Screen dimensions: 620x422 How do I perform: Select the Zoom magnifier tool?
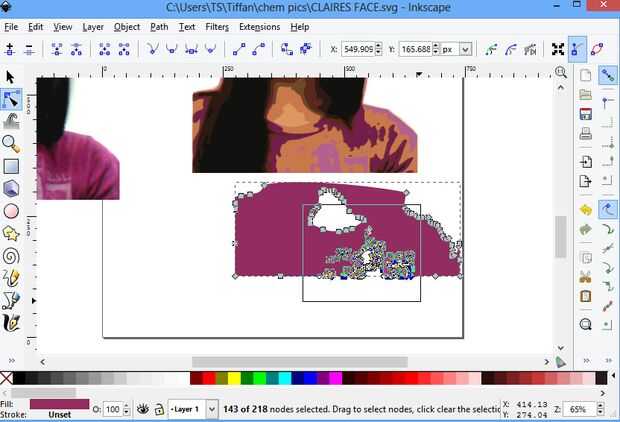pyautogui.click(x=11, y=144)
